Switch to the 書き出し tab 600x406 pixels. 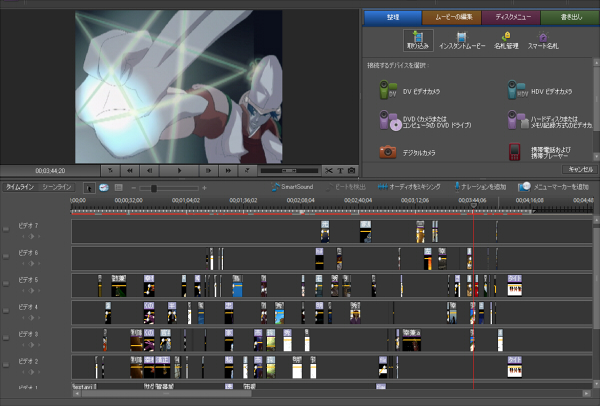tap(570, 17)
